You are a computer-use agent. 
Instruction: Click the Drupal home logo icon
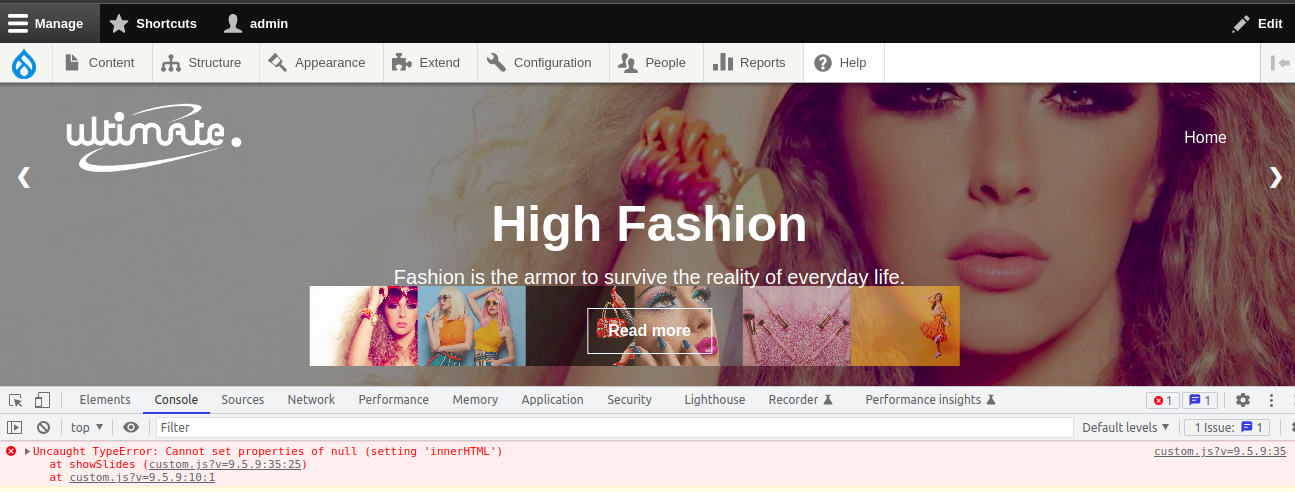point(24,63)
